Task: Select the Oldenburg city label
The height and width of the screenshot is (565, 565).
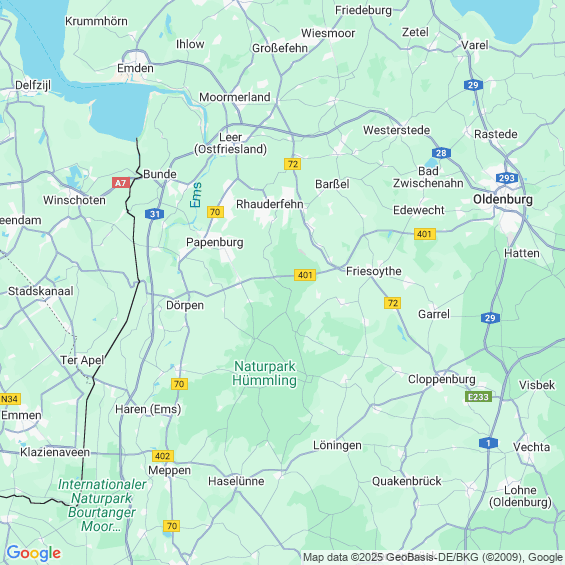Action: (x=503, y=199)
